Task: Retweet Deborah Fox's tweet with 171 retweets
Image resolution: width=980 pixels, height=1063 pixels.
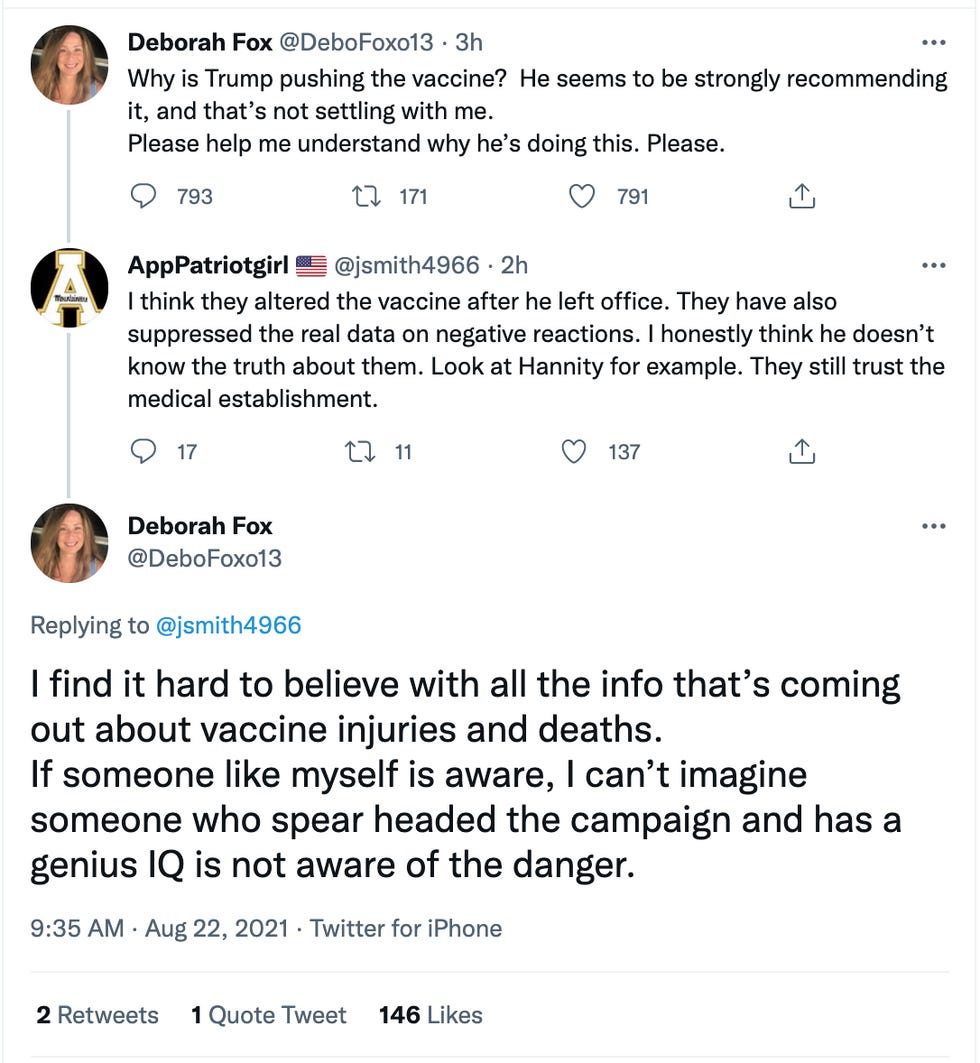Action: tap(366, 196)
